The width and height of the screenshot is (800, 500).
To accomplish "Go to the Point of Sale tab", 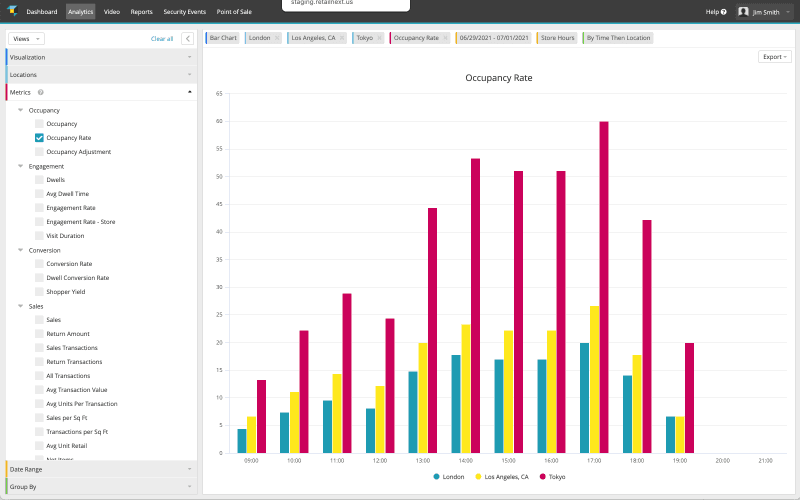I will coord(234,12).
